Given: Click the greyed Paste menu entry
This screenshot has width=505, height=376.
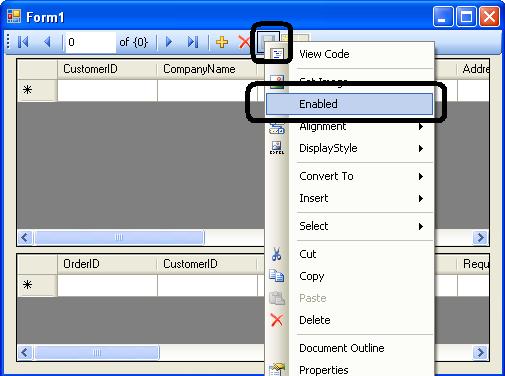Looking at the screenshot, I should (350, 298).
